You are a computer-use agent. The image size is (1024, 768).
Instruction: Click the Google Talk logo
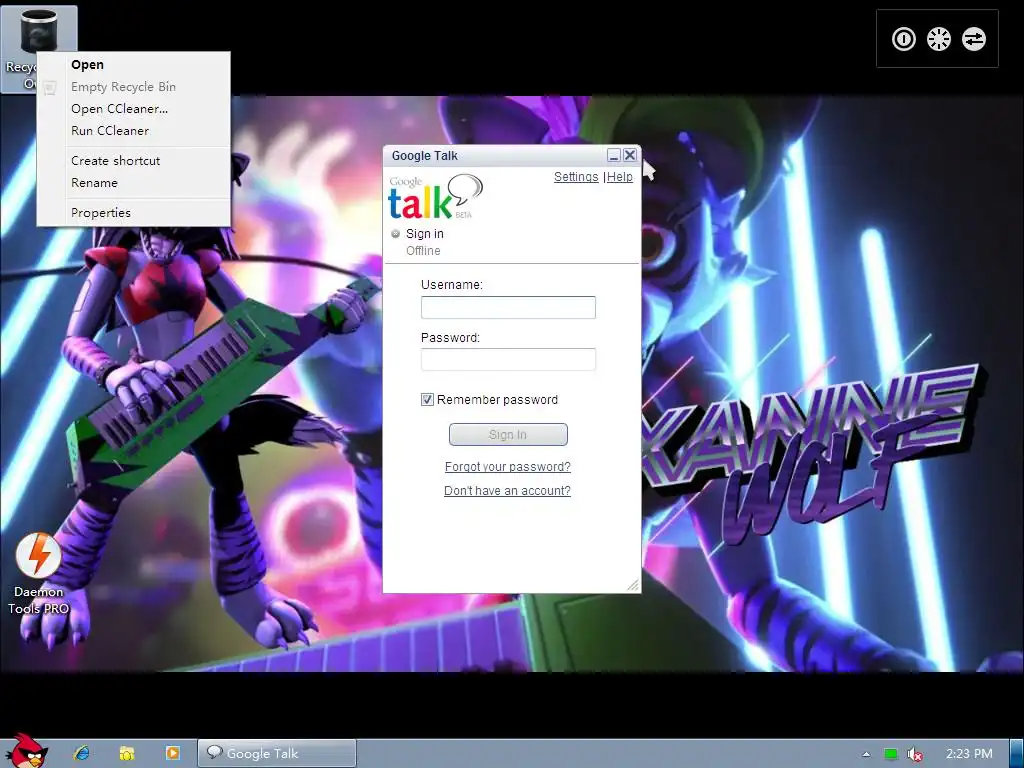[435, 196]
